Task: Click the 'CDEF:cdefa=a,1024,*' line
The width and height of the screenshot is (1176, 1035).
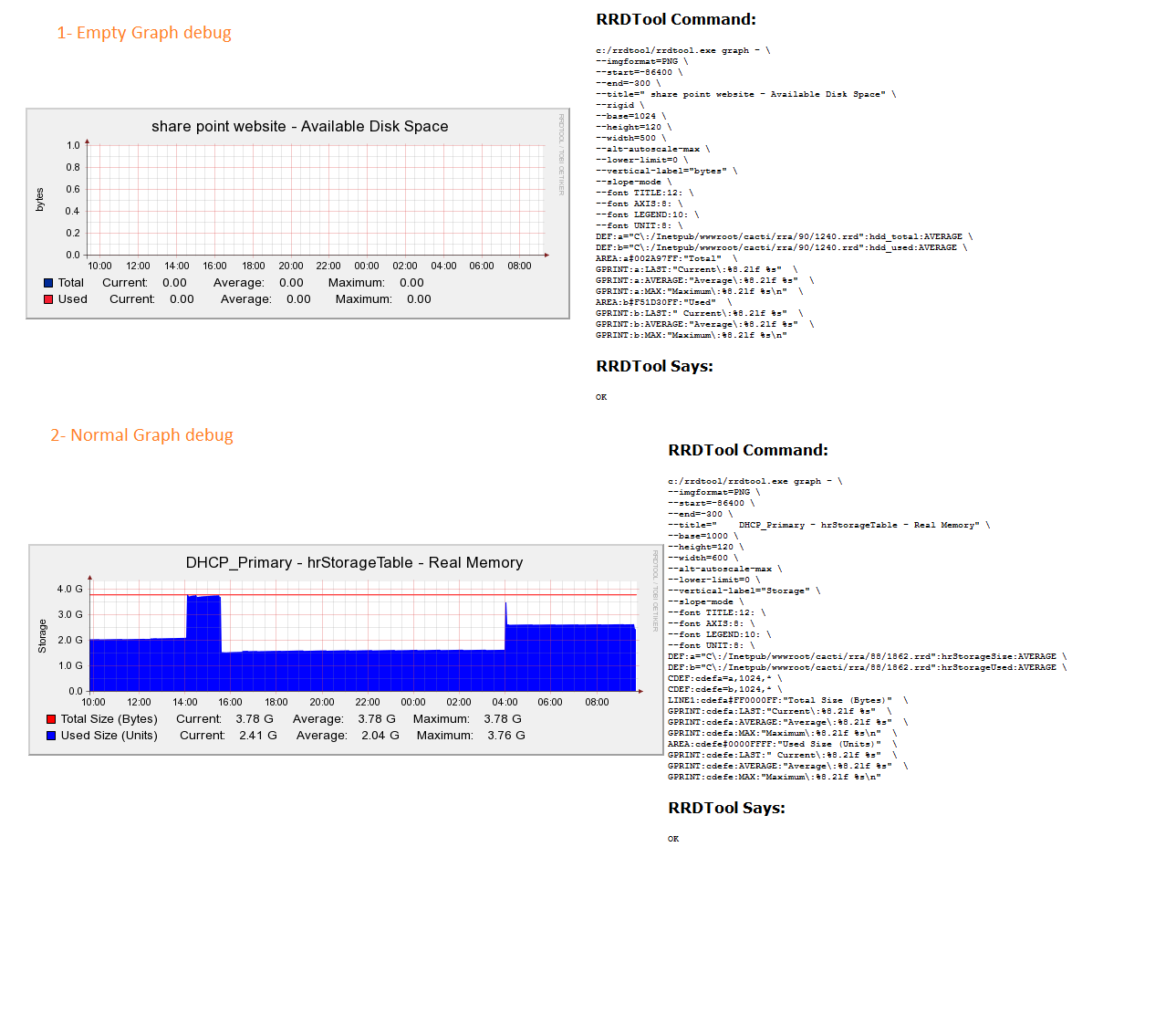Action: 724,678
